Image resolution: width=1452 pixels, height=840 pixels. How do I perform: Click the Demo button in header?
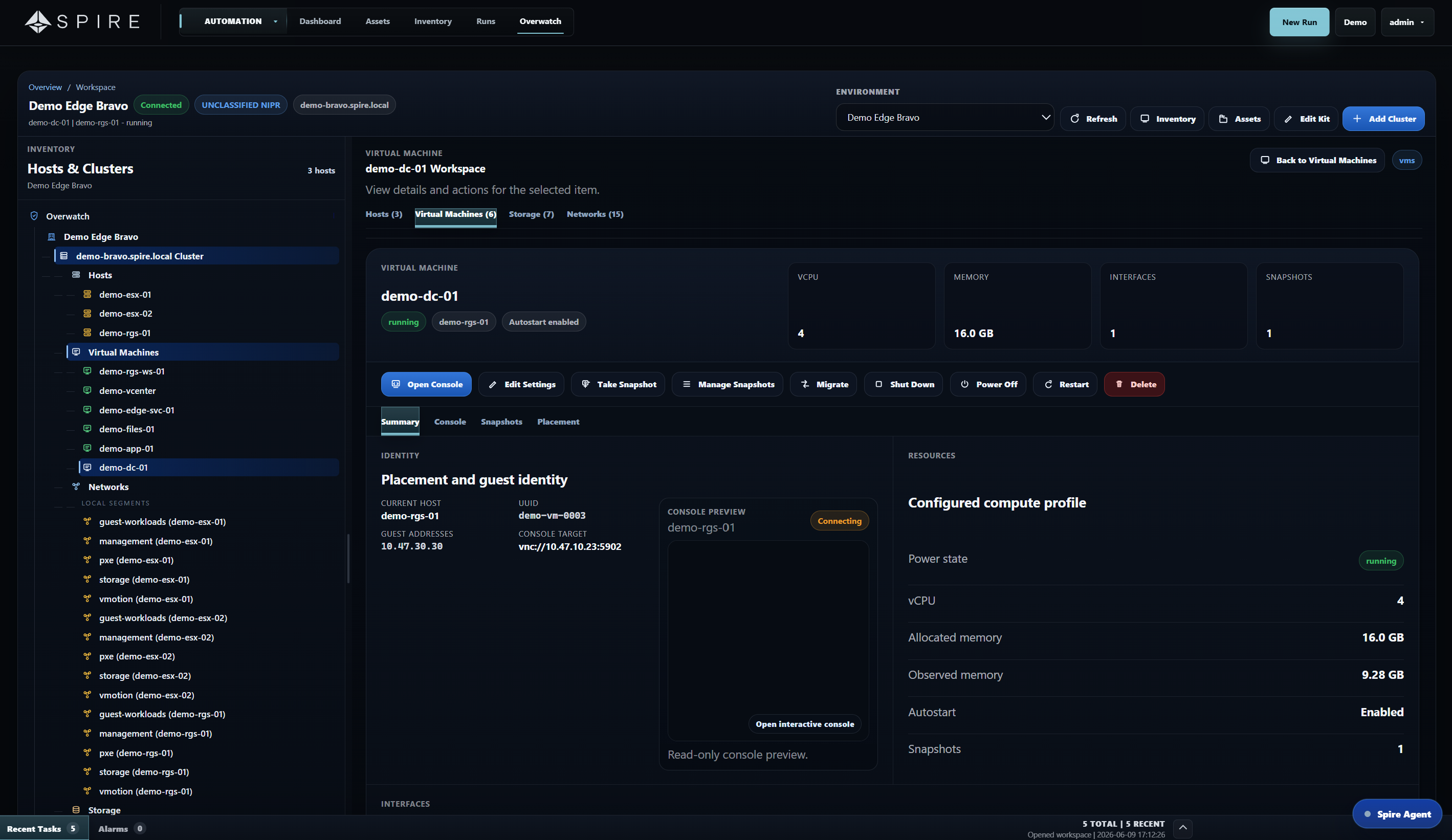[1355, 22]
